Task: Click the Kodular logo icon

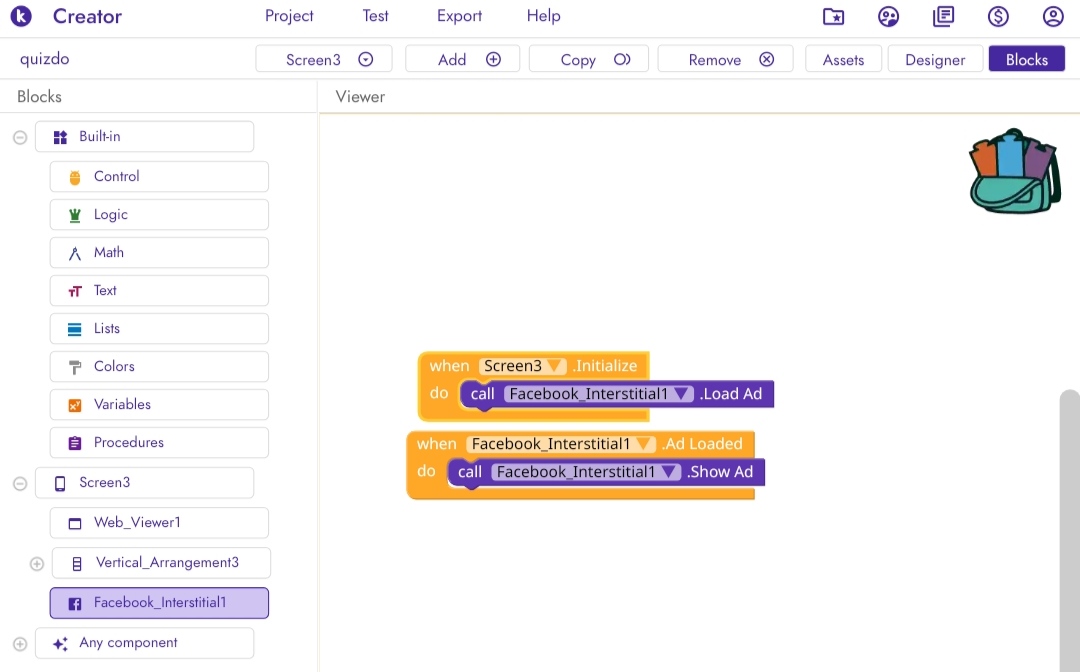Action: 21,16
